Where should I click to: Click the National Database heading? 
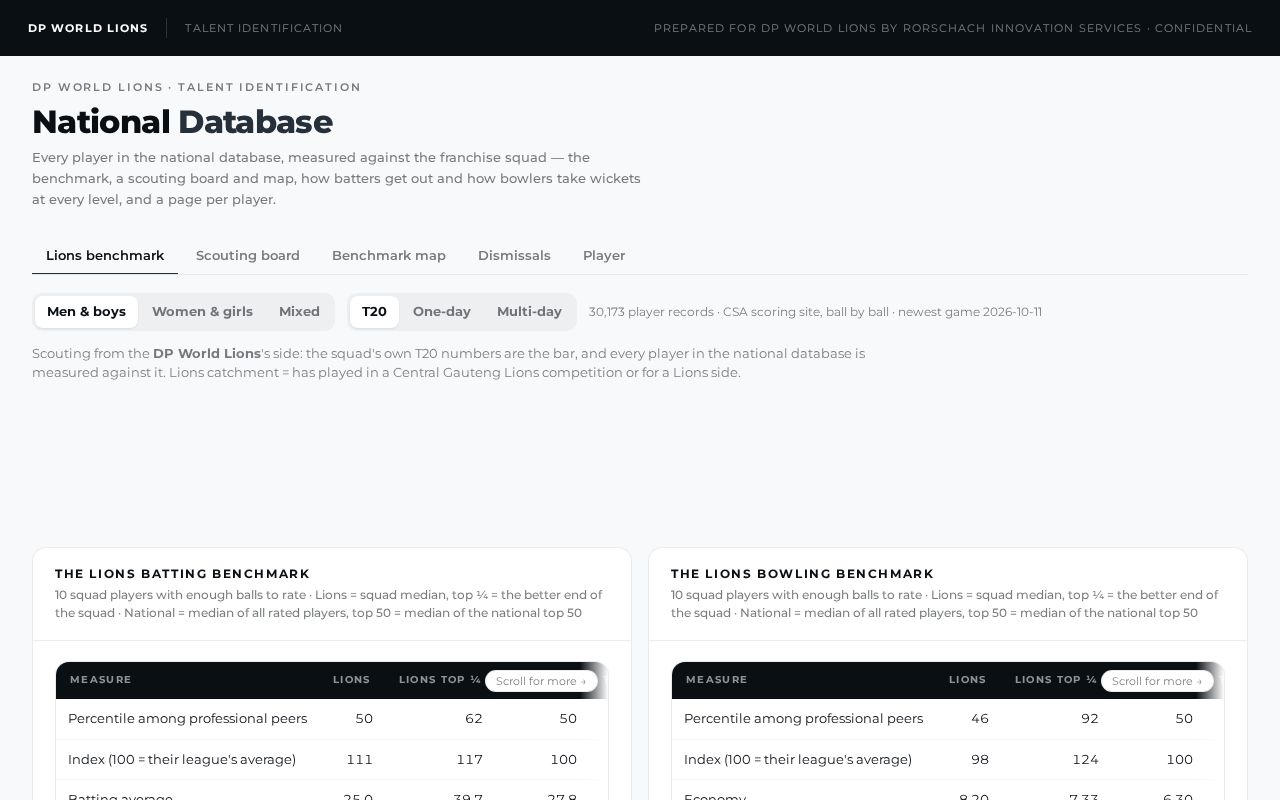click(182, 122)
